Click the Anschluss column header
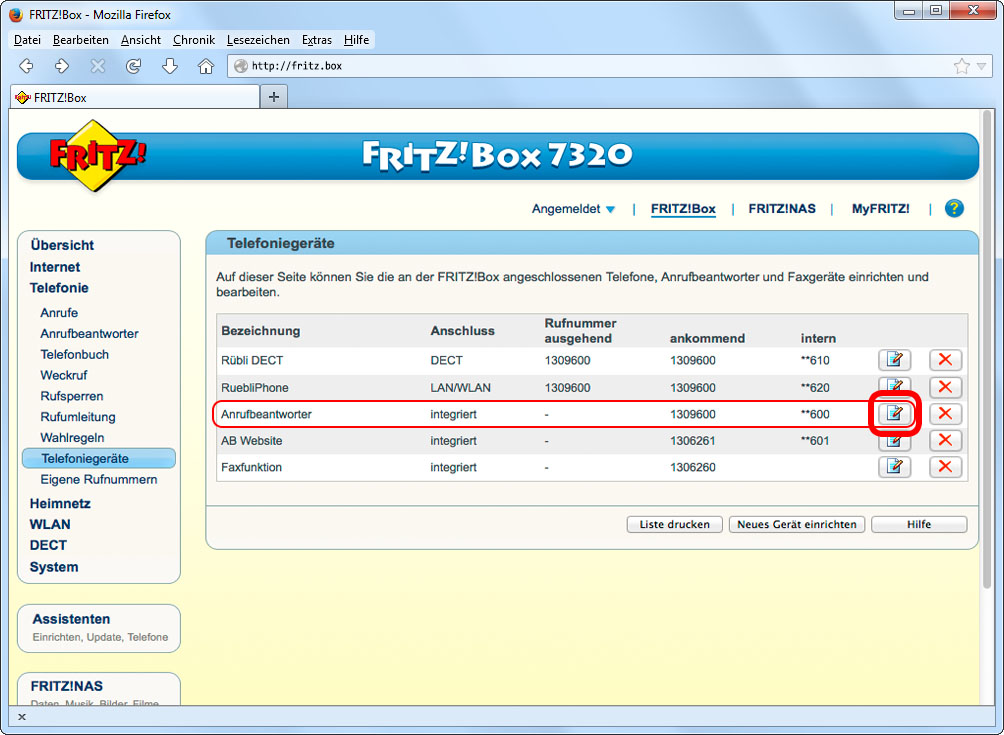Screen dimensions: 1004x735 click(x=462, y=331)
